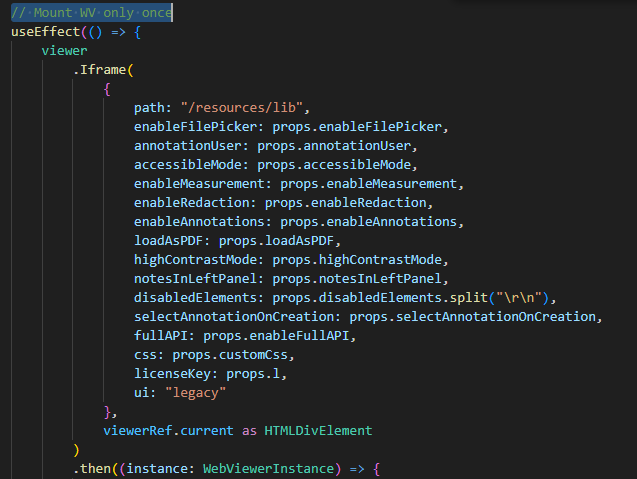The height and width of the screenshot is (479, 637).
Task: Click the css property key
Action: tap(145, 355)
